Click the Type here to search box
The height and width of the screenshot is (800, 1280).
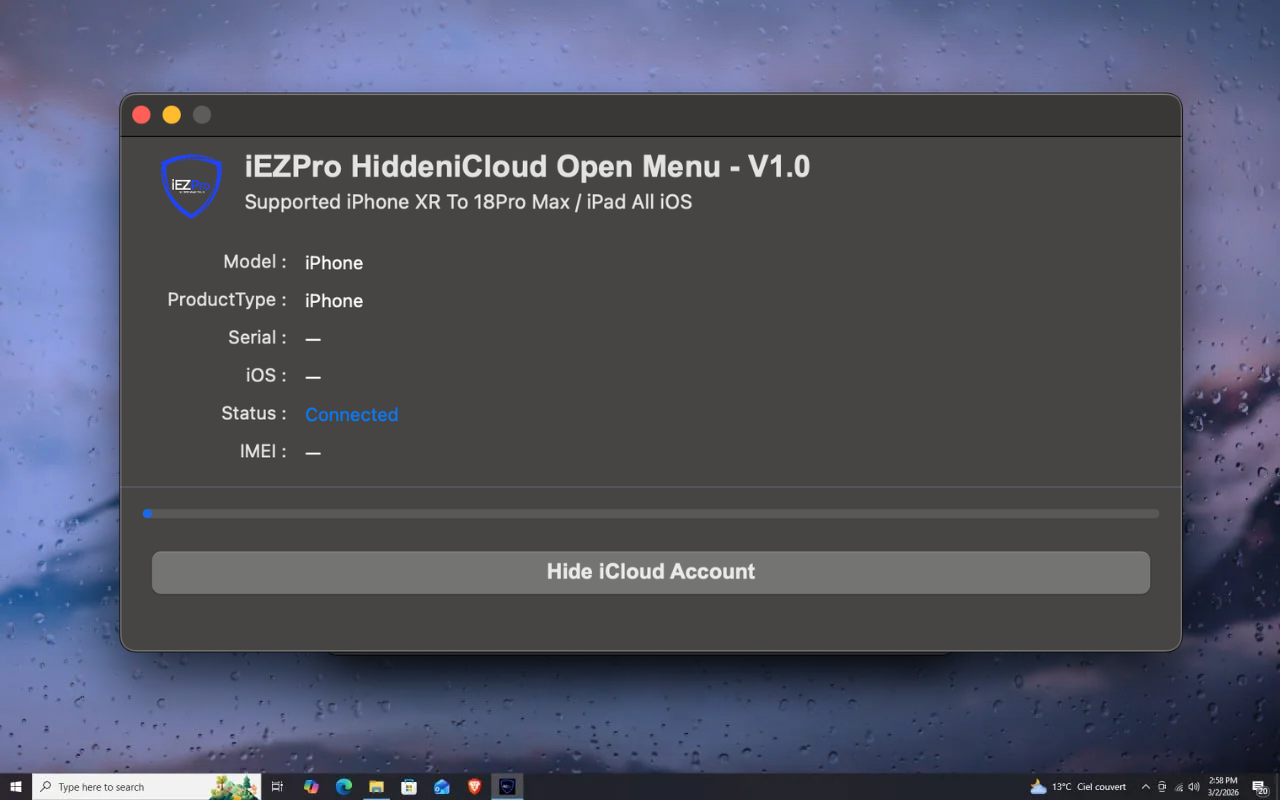tap(147, 787)
